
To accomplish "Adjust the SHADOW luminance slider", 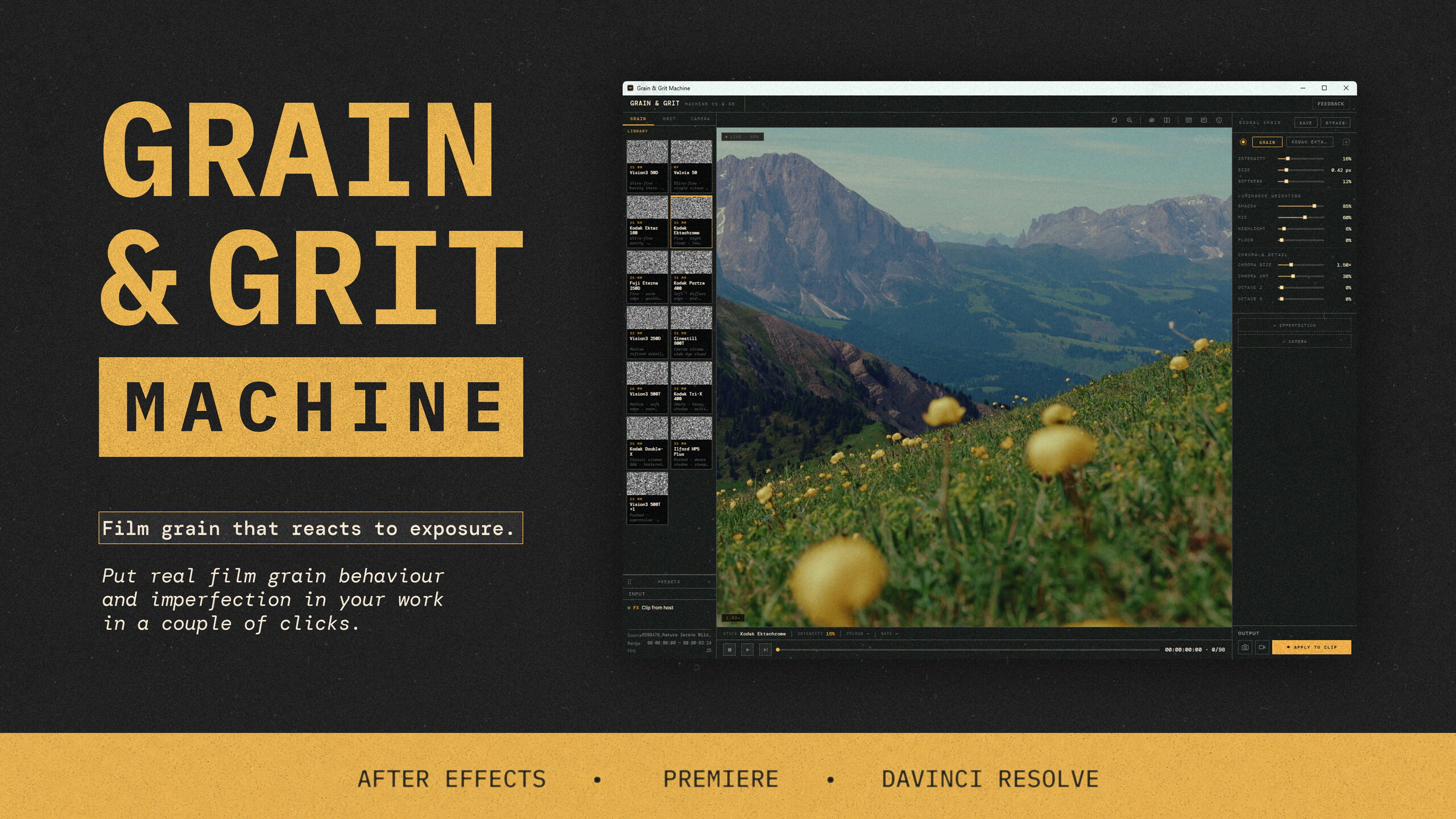I will [x=1301, y=206].
